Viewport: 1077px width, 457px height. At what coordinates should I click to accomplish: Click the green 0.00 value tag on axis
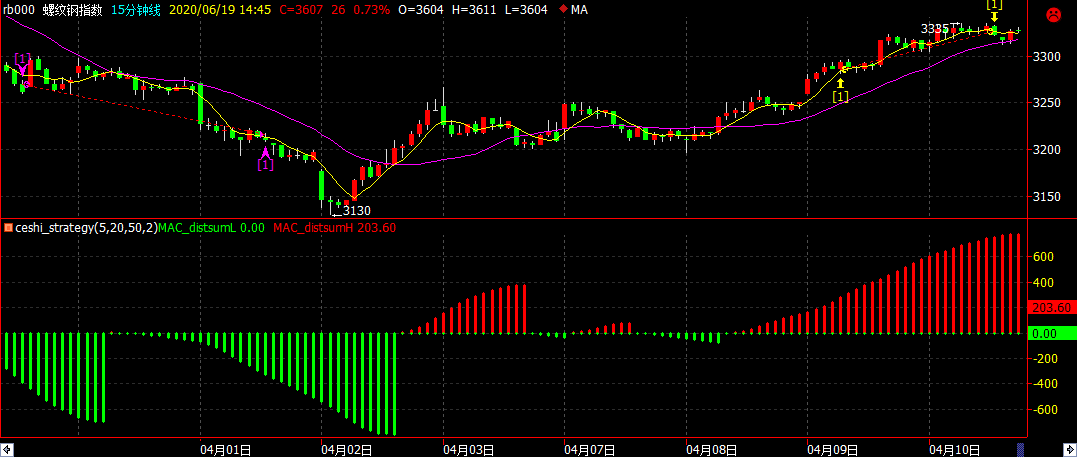1052,334
